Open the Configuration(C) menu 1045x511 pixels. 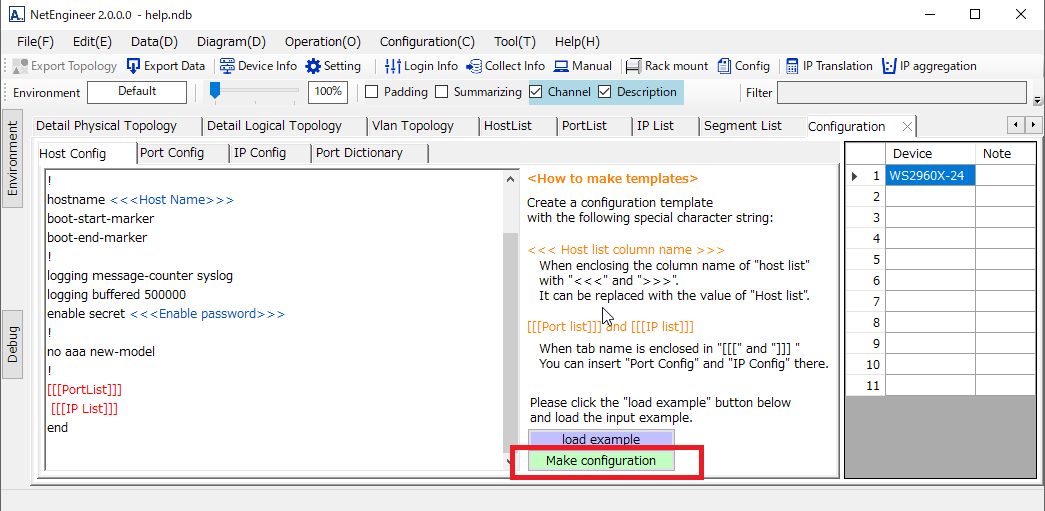(427, 42)
